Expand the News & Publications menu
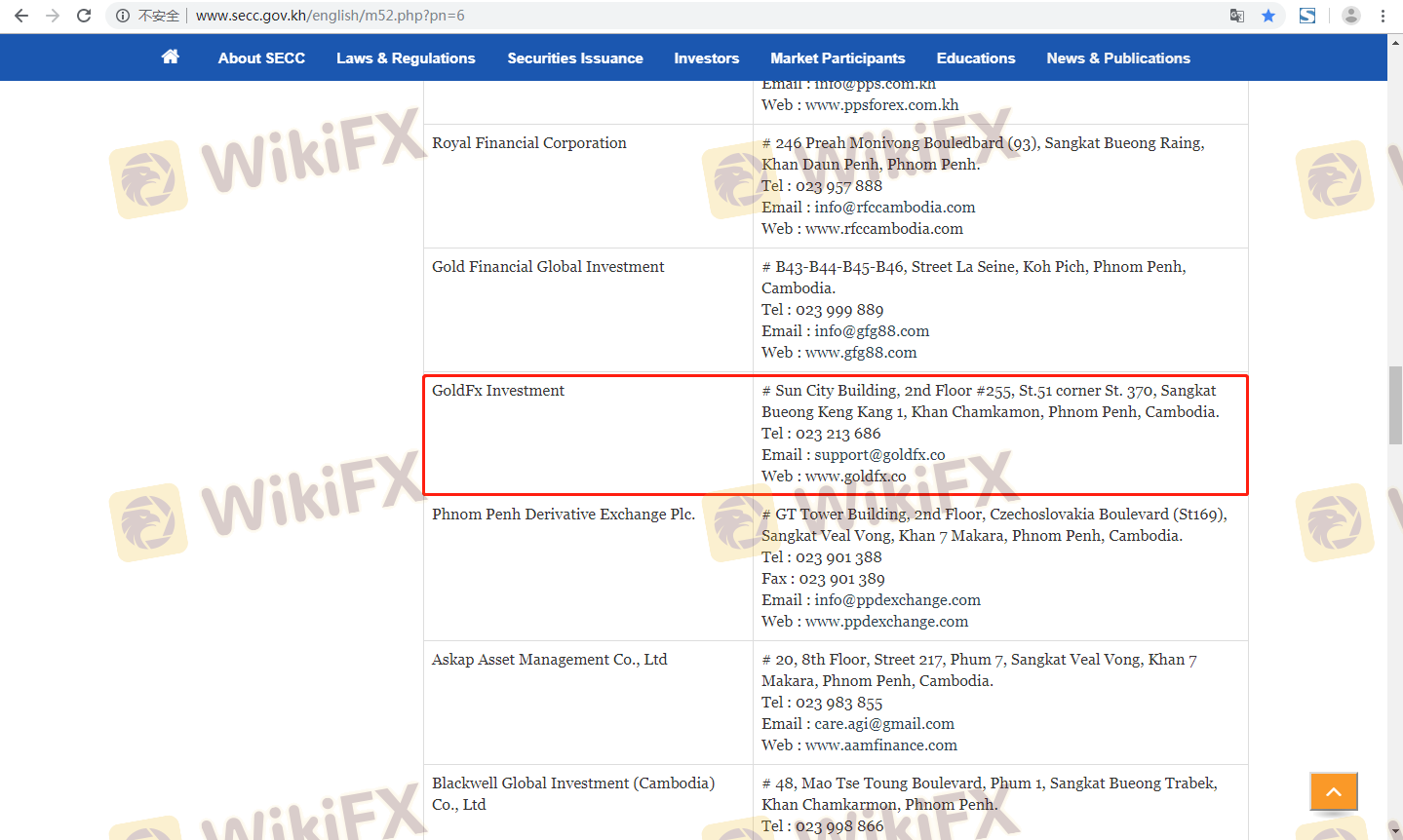Viewport: 1403px width, 840px height. pos(1118,58)
